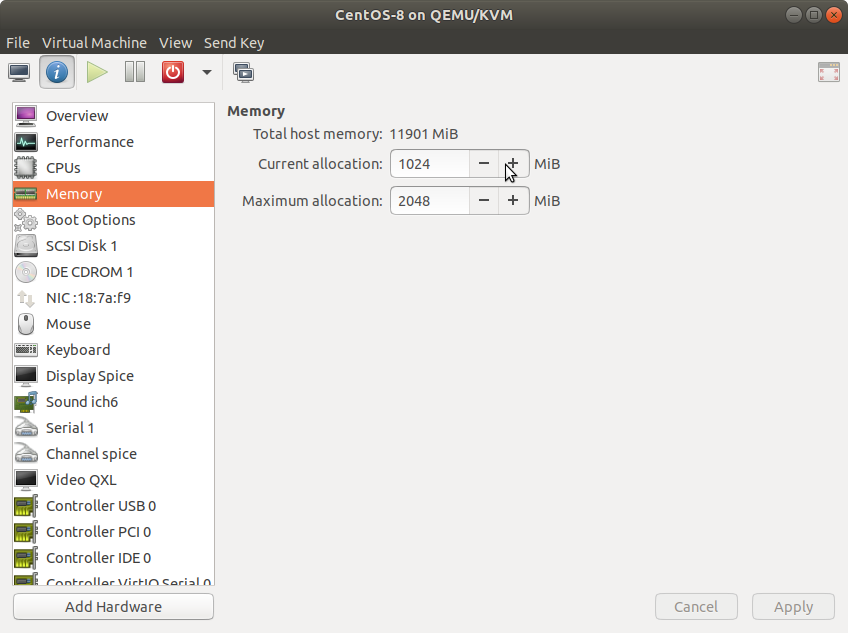
Task: Select Overview in hardware list
Action: 114,116
